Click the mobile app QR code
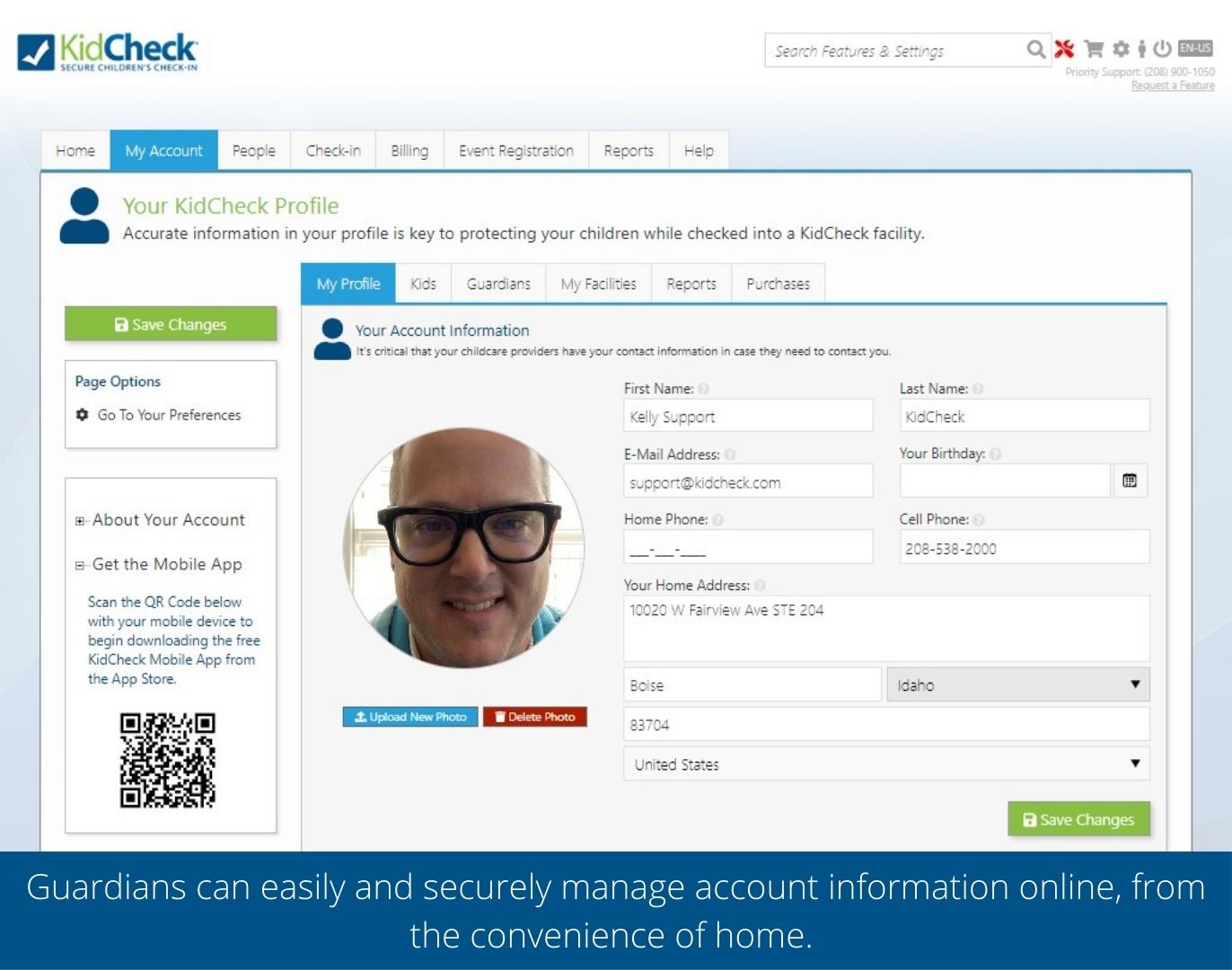Viewport: 1232px width, 970px height. coord(168,760)
